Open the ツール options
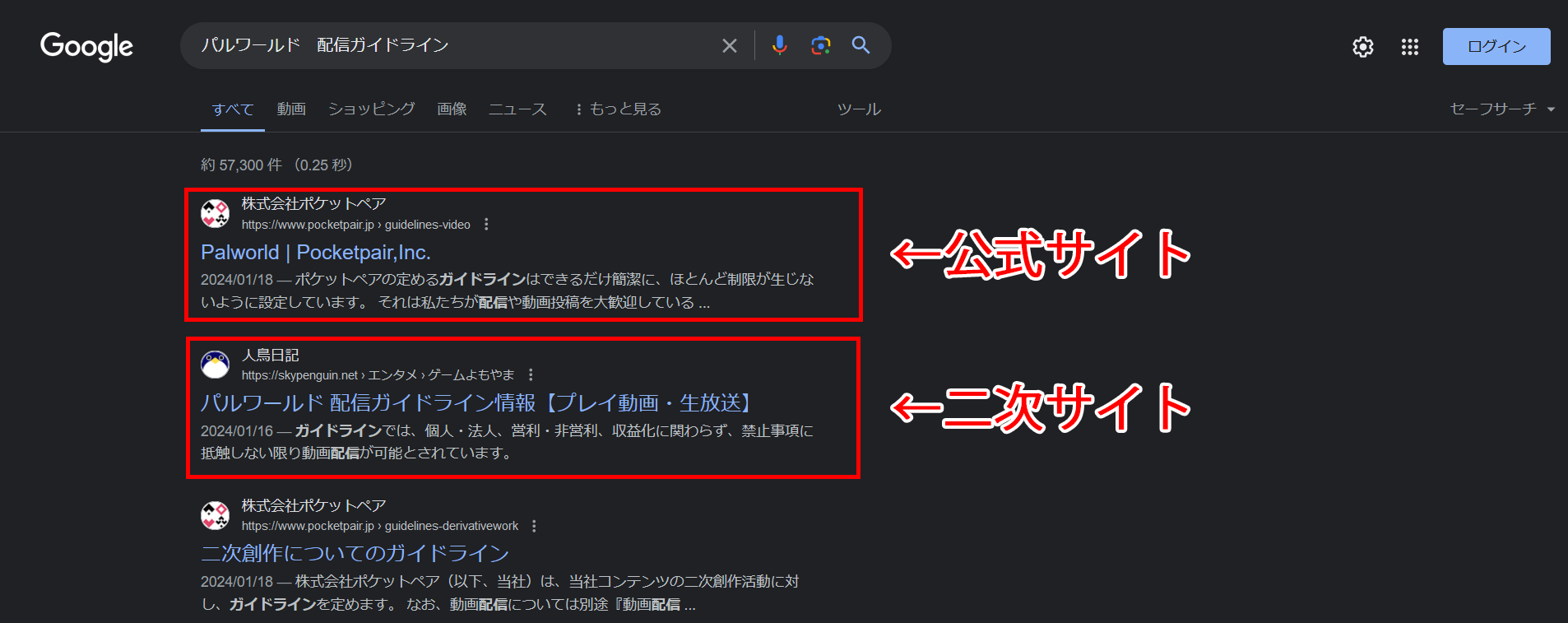The width and height of the screenshot is (1568, 623). point(859,109)
